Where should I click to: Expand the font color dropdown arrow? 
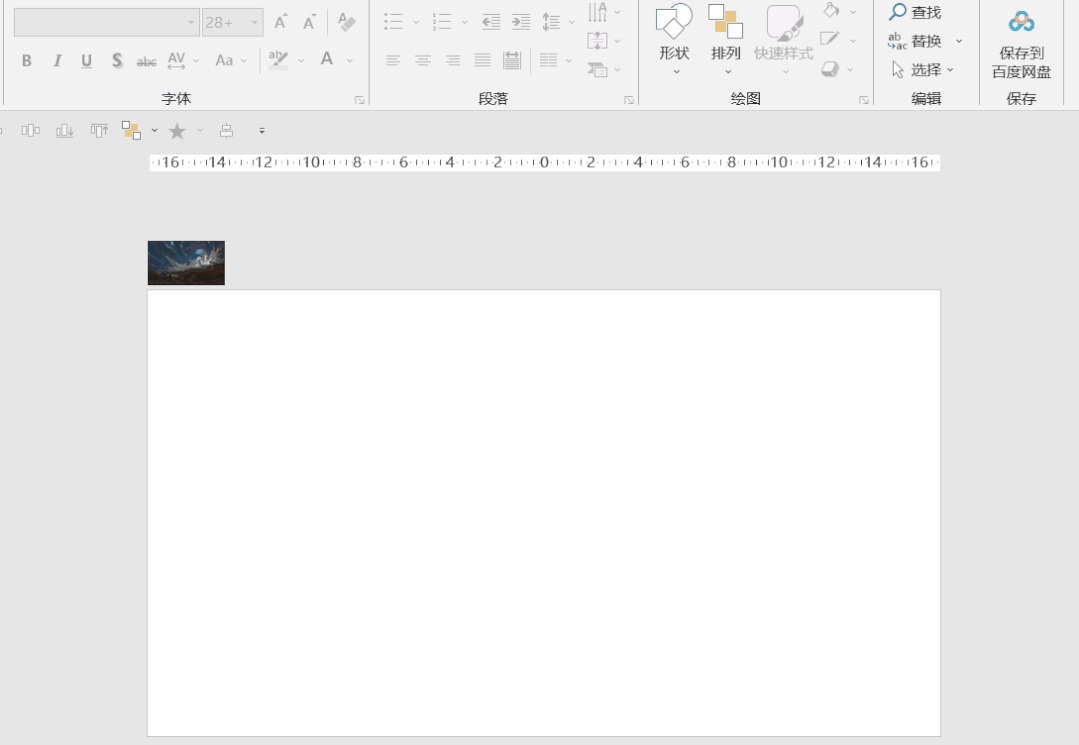pyautogui.click(x=350, y=61)
